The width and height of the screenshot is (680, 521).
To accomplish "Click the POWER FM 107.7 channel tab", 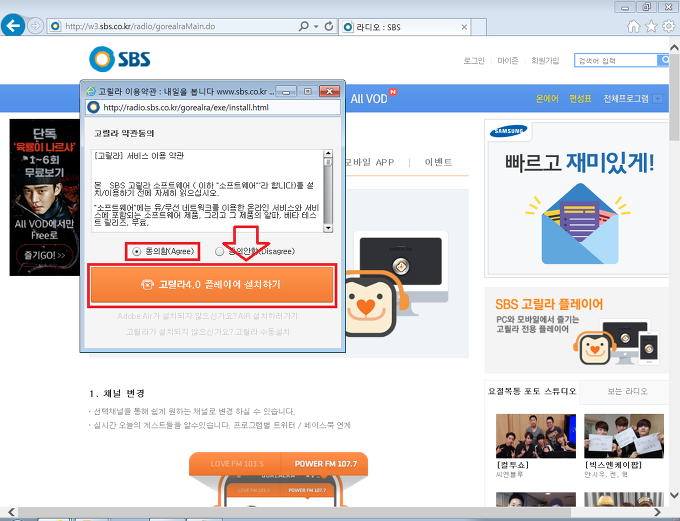I will [326, 464].
